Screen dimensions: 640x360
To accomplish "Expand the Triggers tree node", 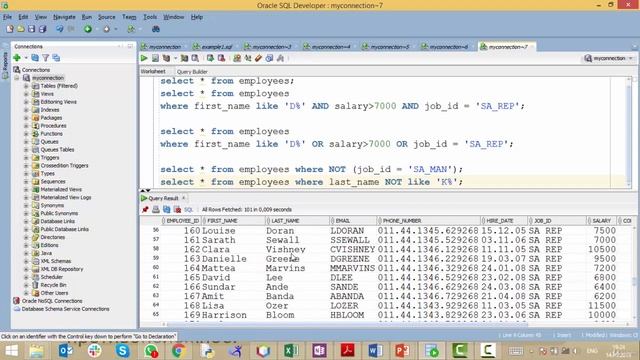I will 26,158.
